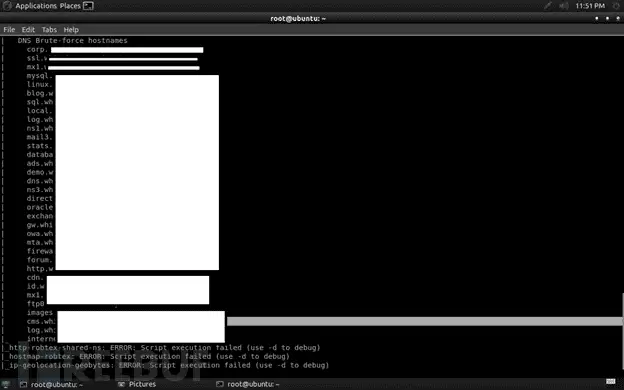Click the 'mysql.' hostname entry
Image resolution: width=624 pixels, height=390 pixels.
pyautogui.click(x=40, y=76)
